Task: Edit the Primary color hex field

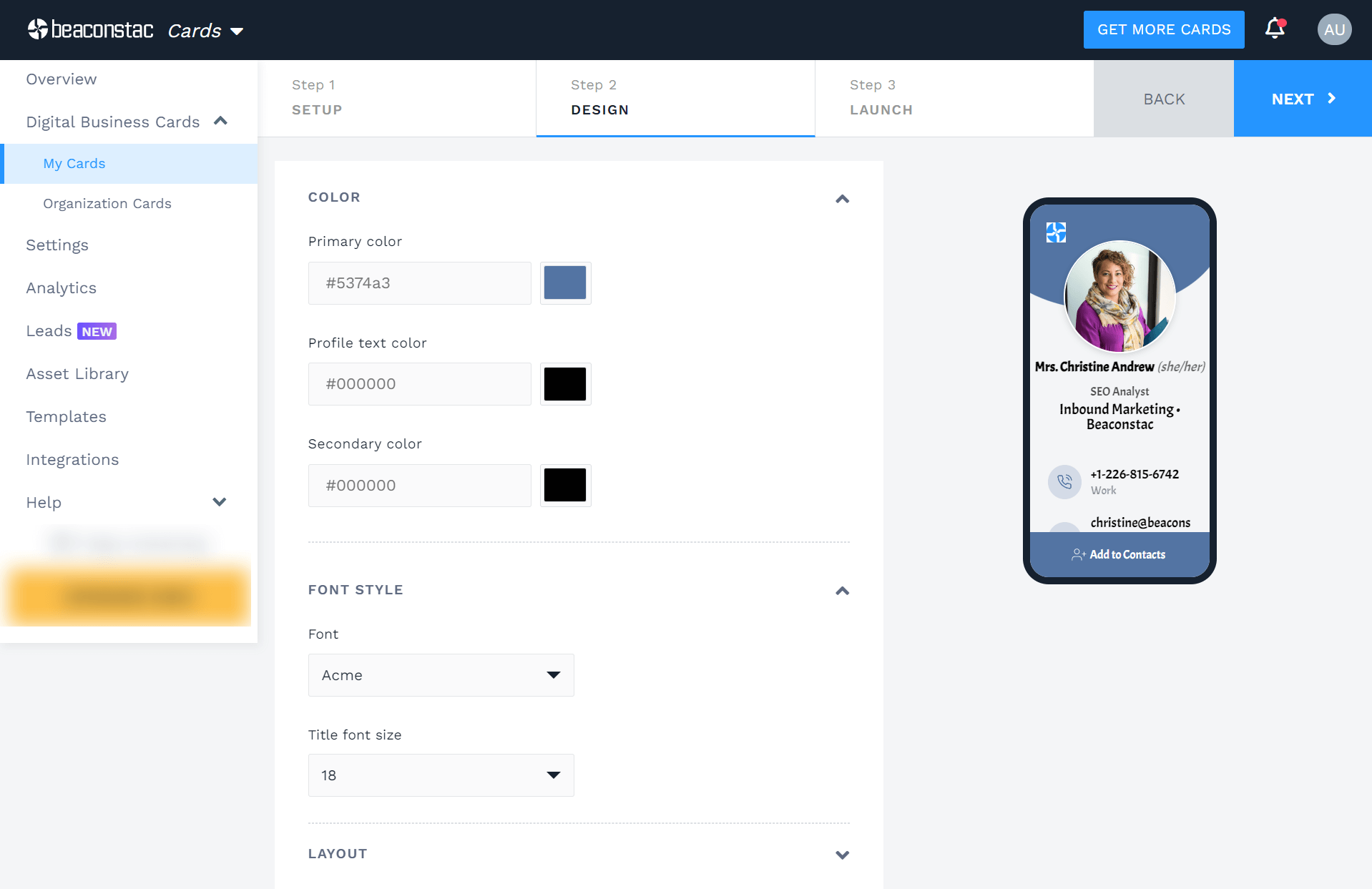Action: click(x=419, y=283)
